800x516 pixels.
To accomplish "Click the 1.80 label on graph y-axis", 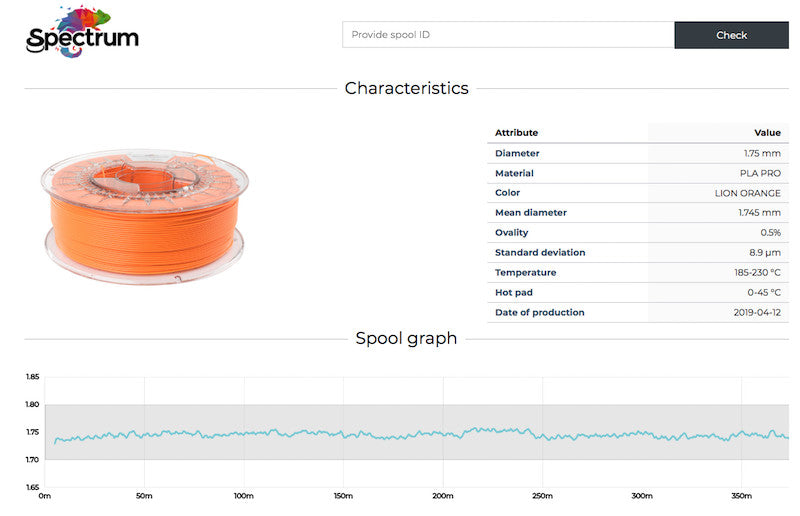I will coord(32,405).
